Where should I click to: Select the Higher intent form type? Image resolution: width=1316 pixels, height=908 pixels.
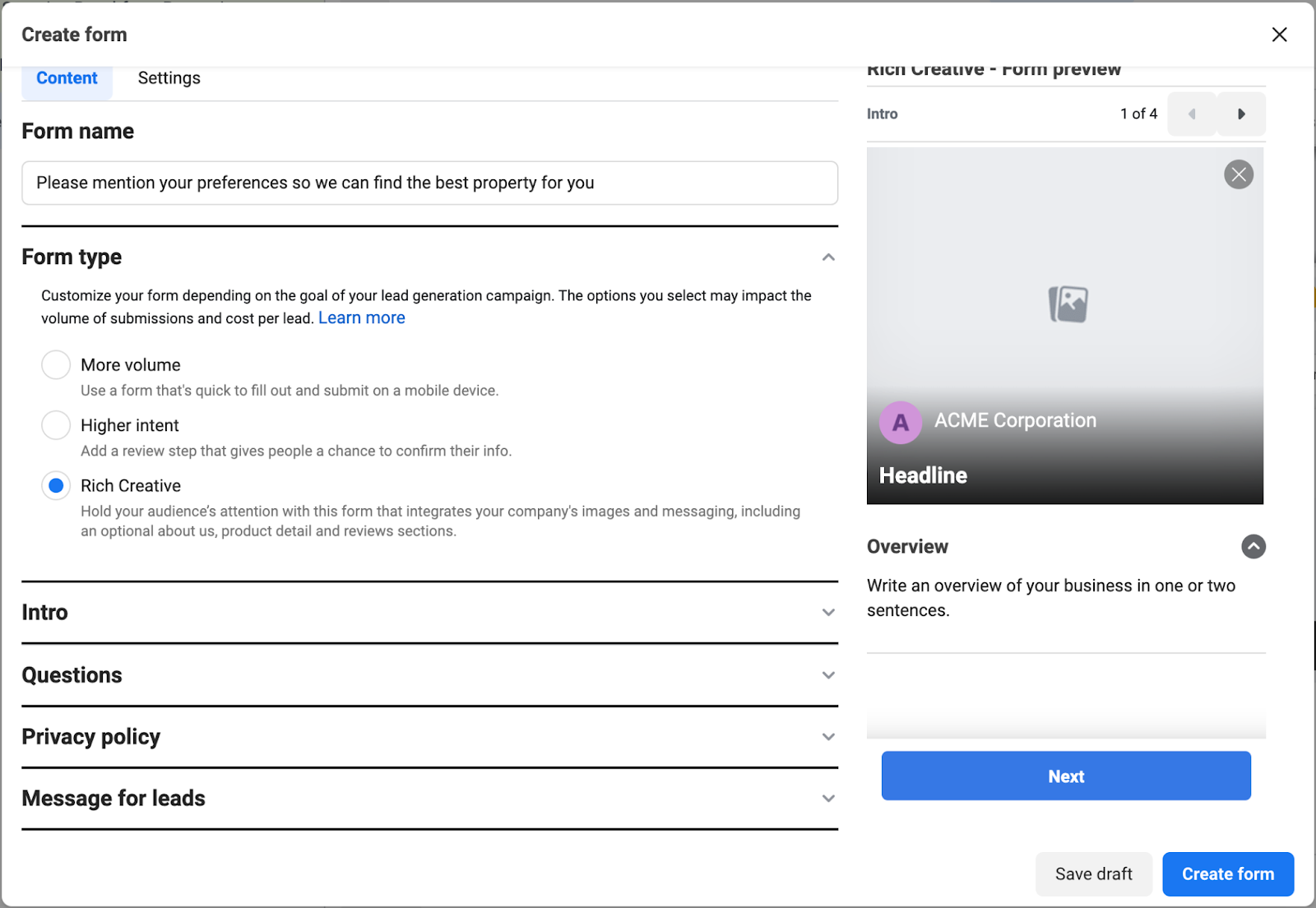pyautogui.click(x=55, y=424)
